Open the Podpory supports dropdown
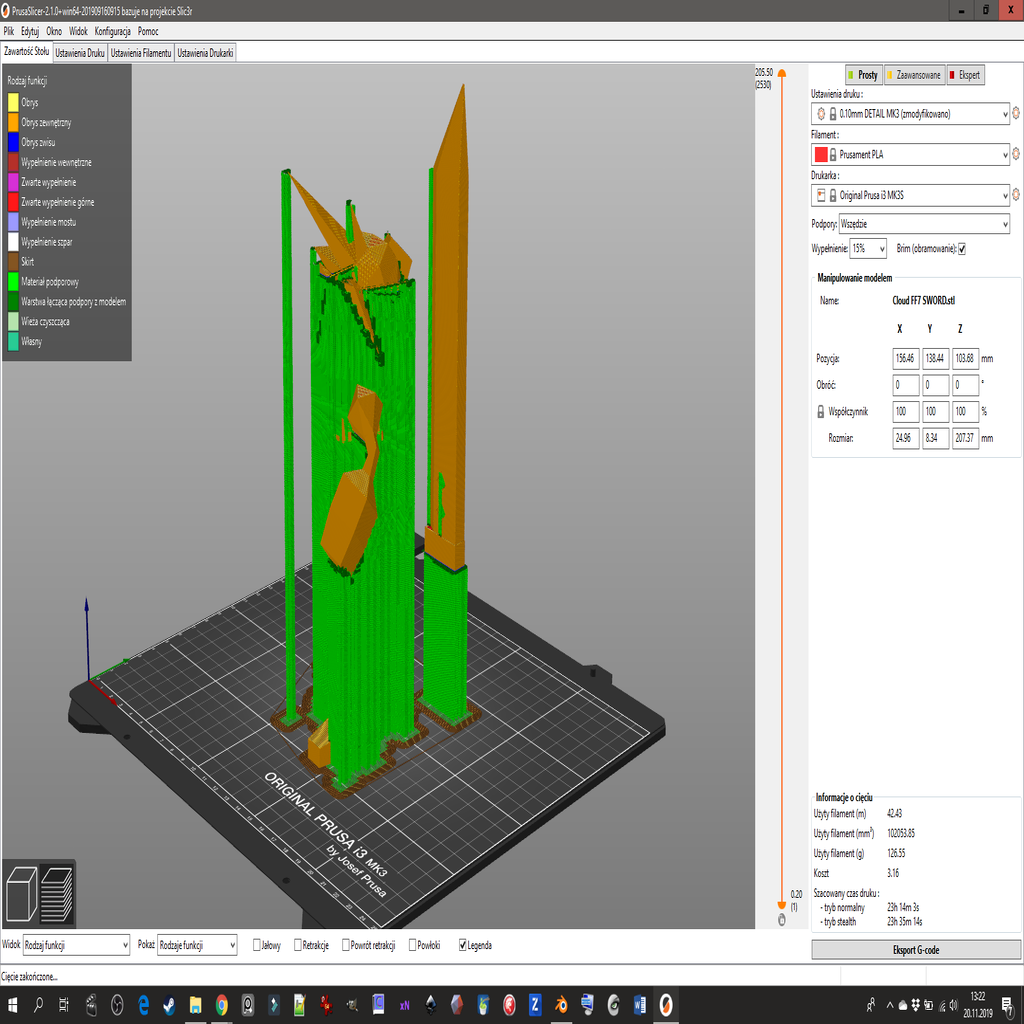 (x=924, y=224)
